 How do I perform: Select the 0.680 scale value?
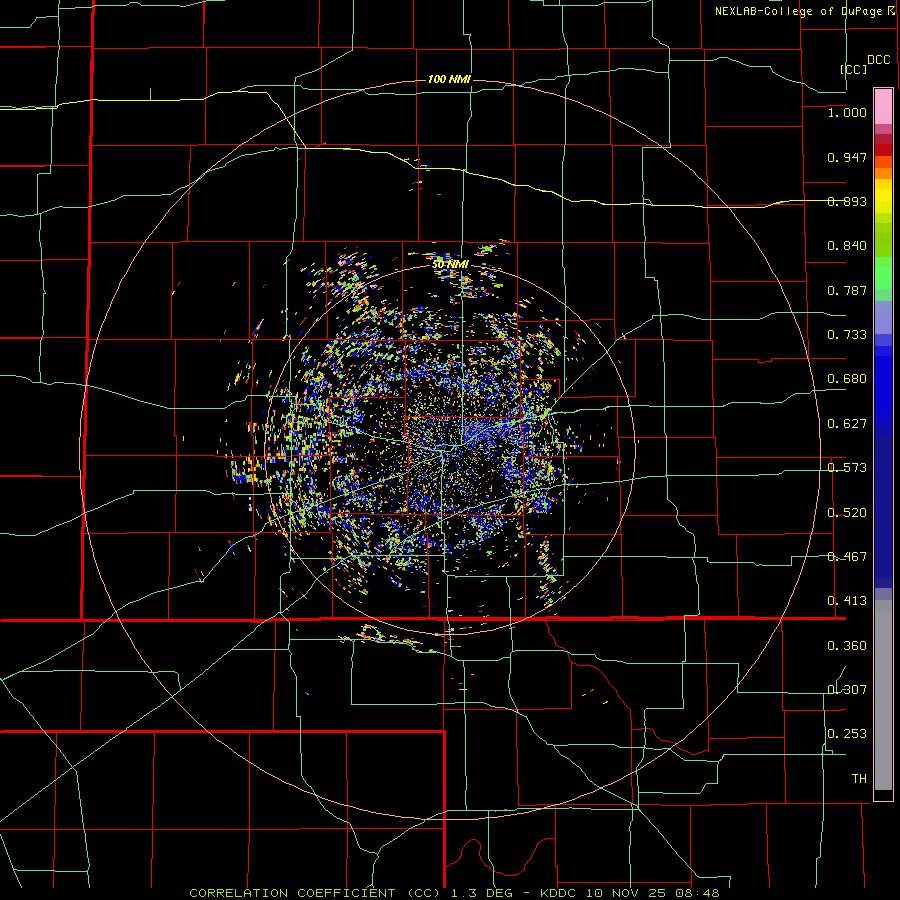click(x=847, y=379)
